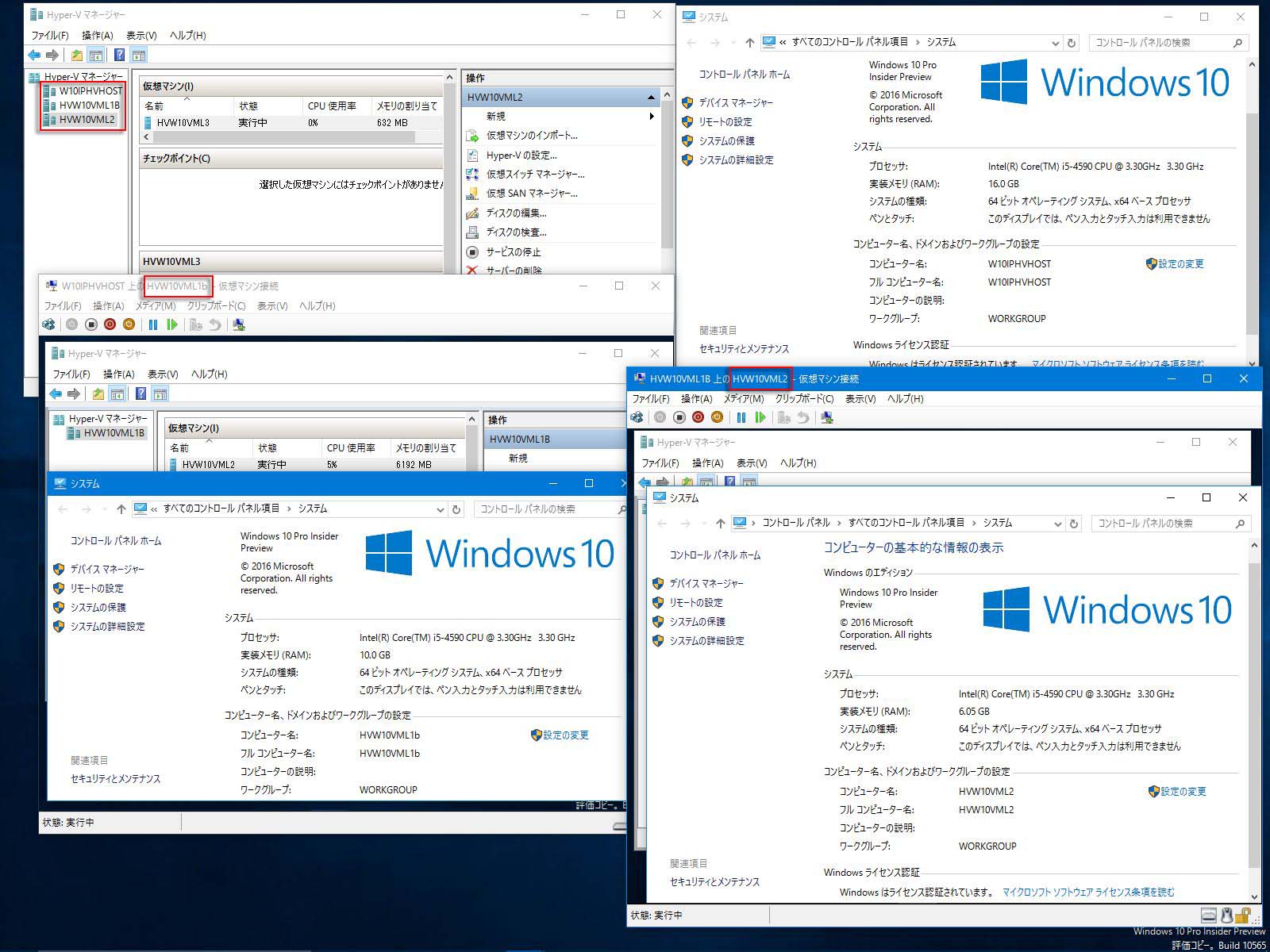
Task: Open メディア(M) menu in HVW10VML1b connection window
Action: 156,305
